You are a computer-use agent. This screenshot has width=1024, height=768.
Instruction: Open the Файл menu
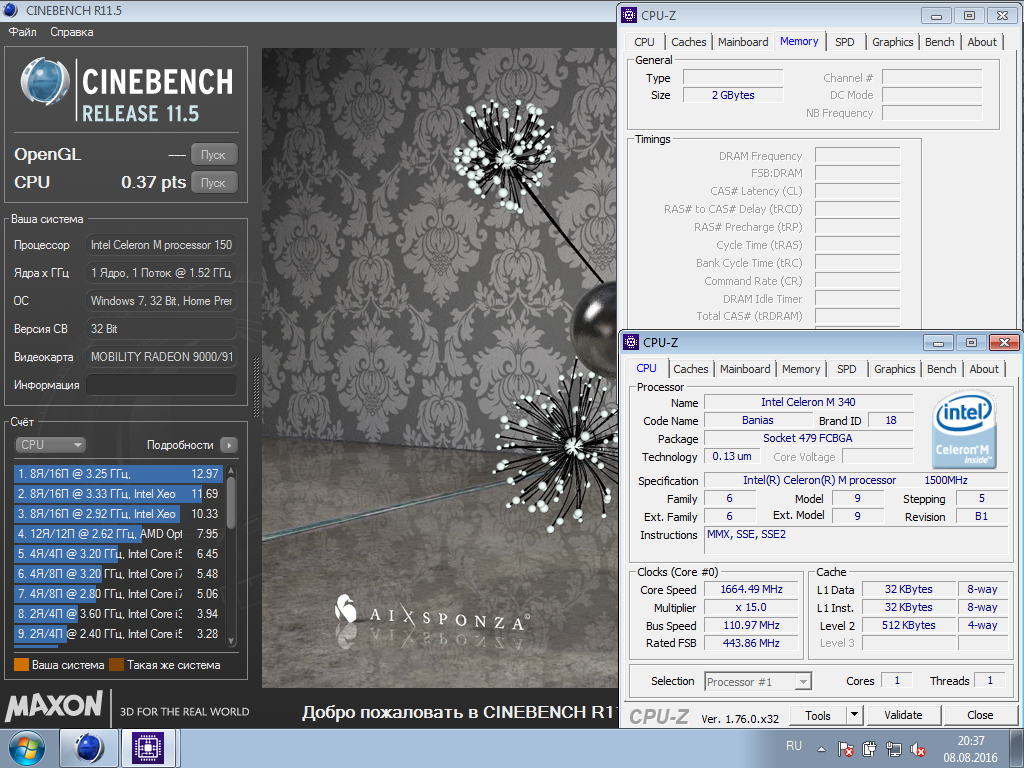[x=22, y=32]
